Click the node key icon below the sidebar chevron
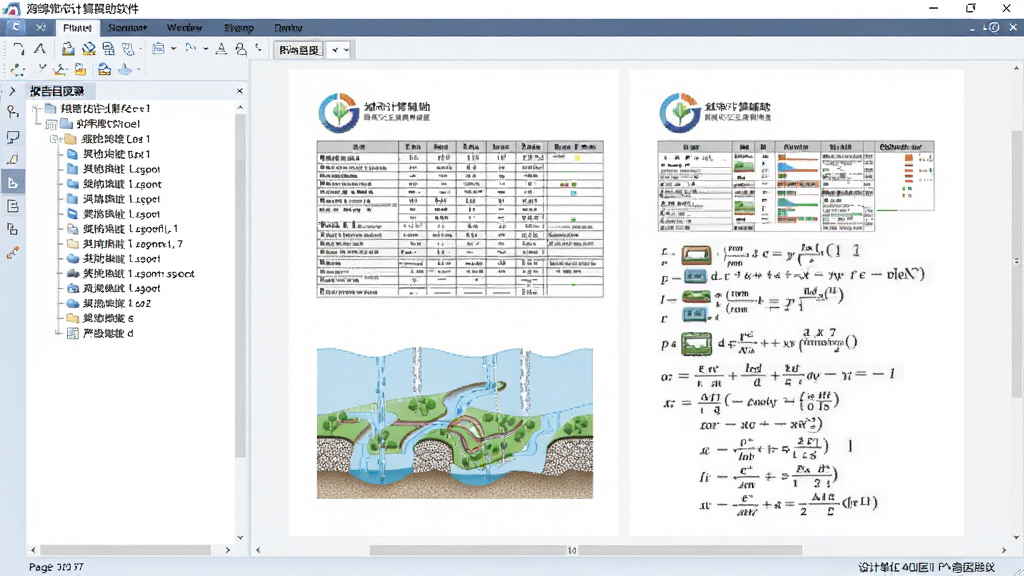 pos(12,112)
